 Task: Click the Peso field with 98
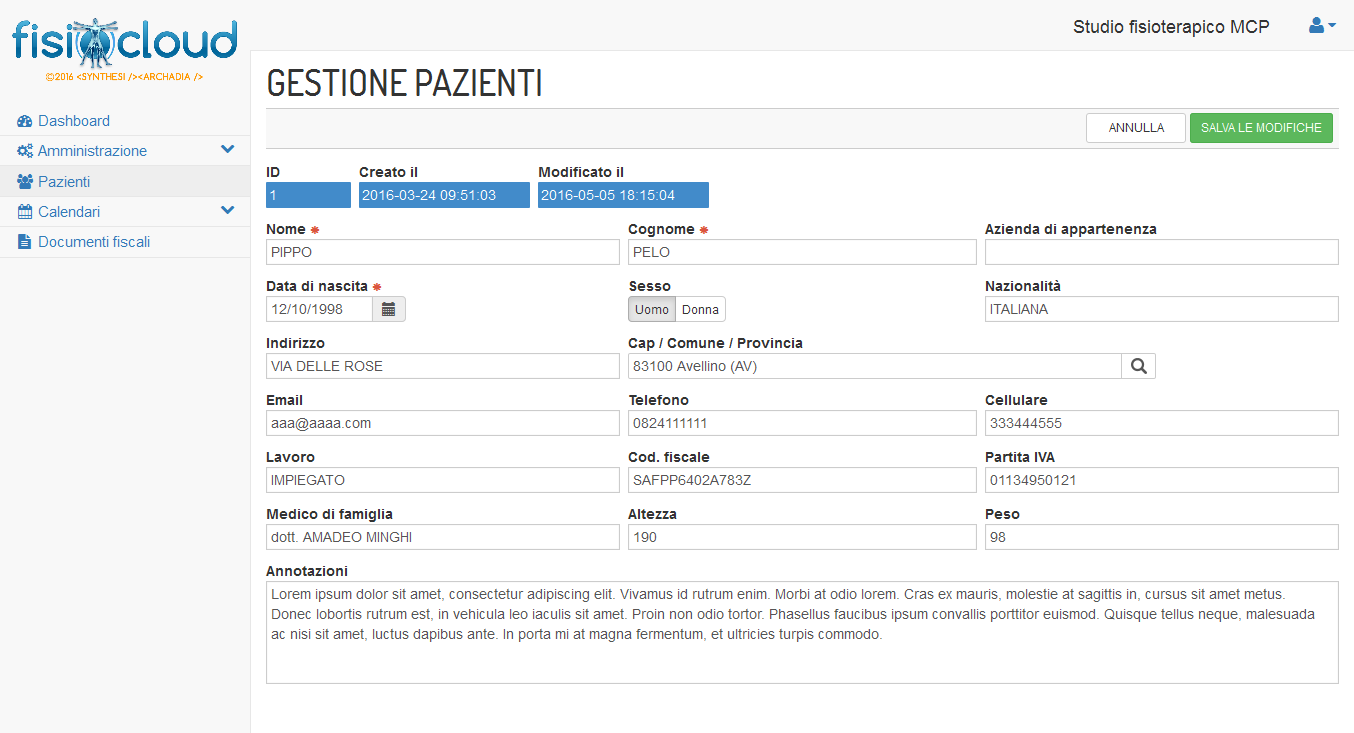(x=1161, y=537)
